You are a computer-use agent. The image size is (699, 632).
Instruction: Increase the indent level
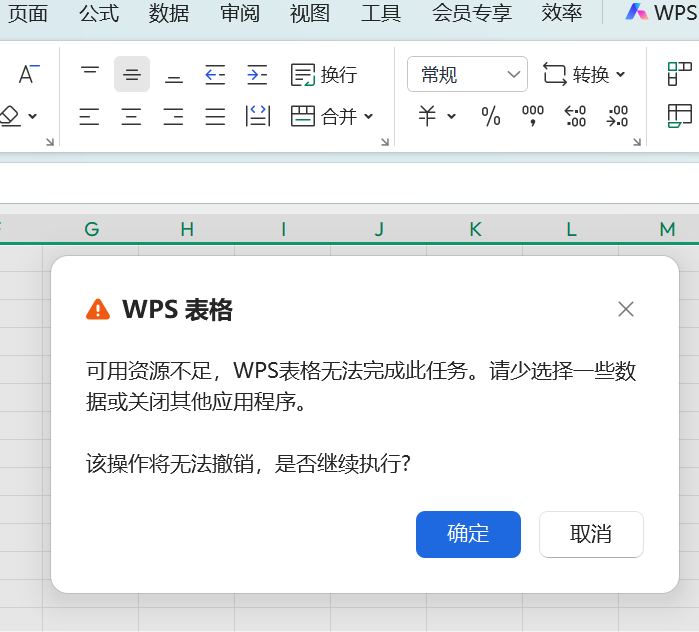point(257,74)
